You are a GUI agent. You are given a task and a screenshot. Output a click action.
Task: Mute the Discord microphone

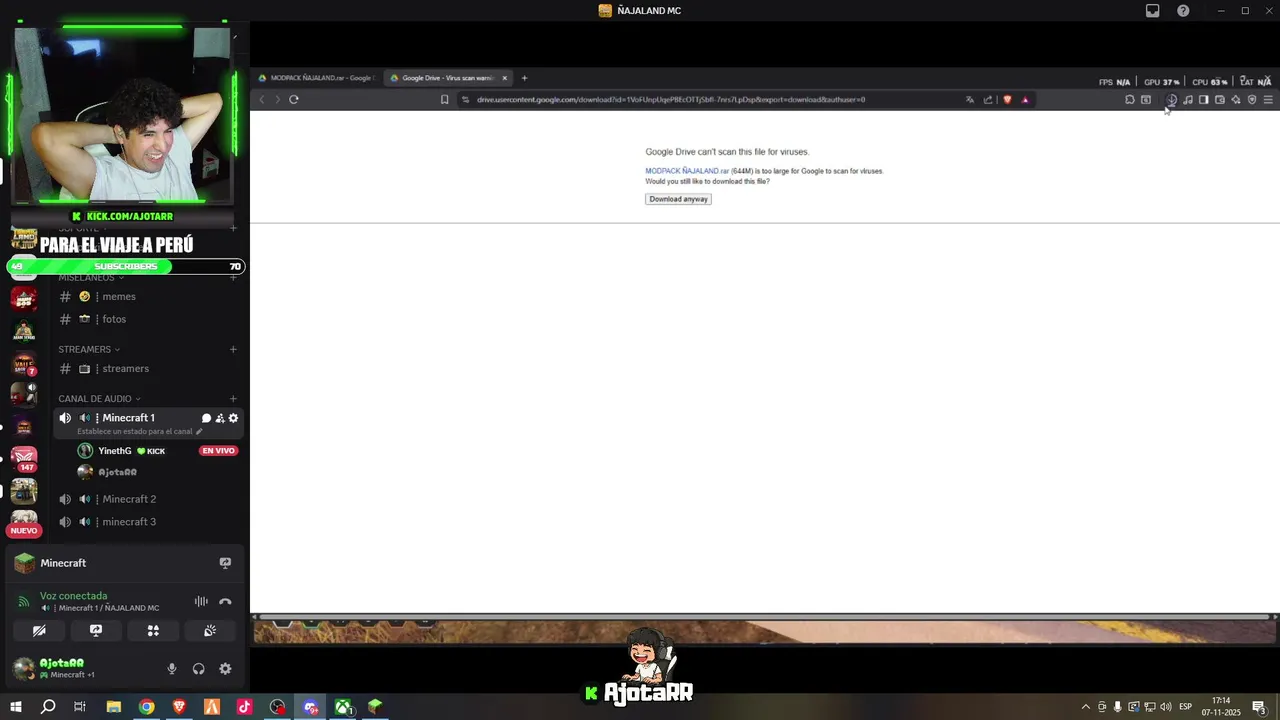coord(172,669)
